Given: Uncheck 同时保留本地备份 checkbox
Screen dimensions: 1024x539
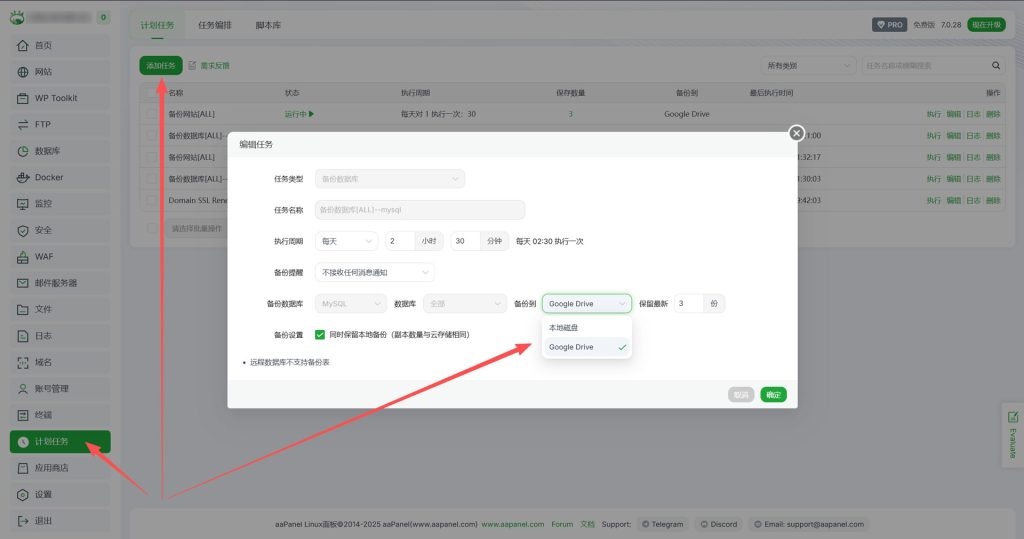Looking at the screenshot, I should (320, 335).
